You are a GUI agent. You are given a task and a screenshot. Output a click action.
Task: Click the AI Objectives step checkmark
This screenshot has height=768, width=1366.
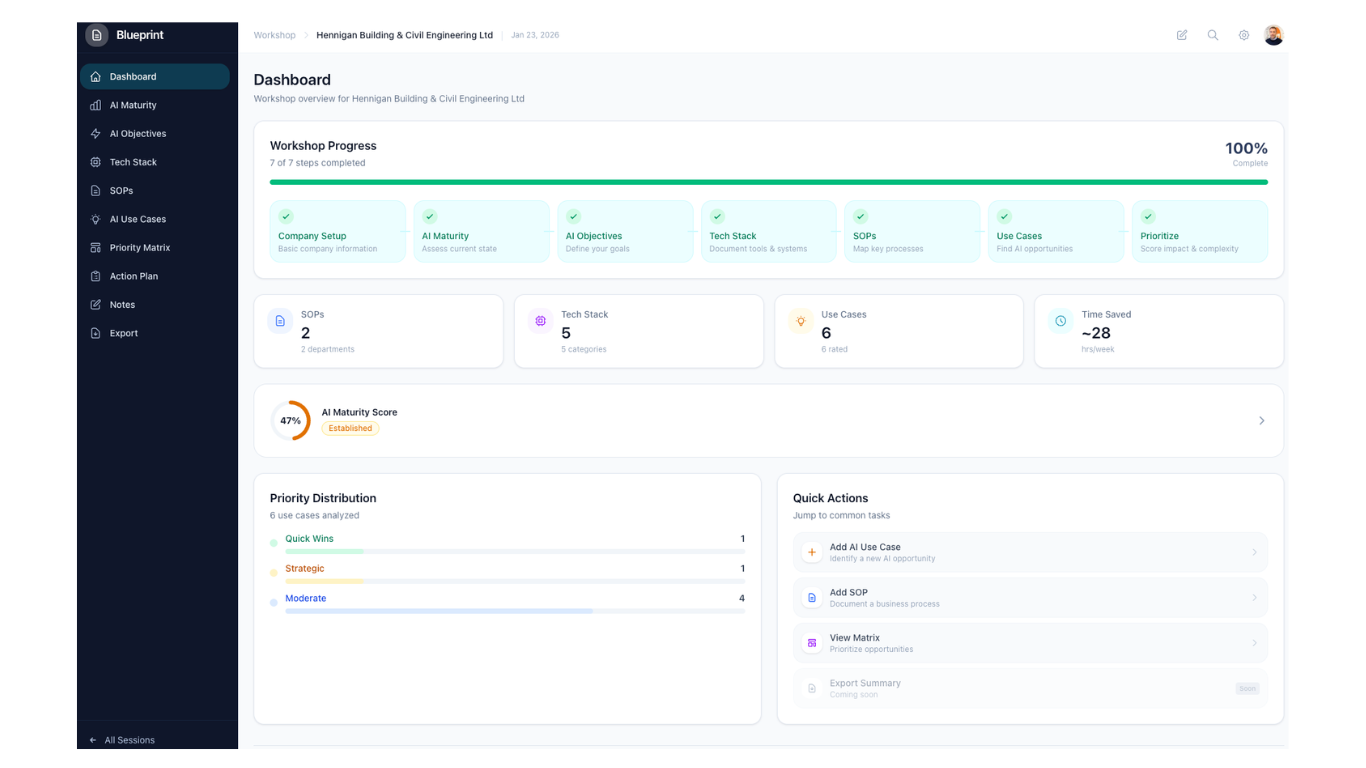click(574, 216)
